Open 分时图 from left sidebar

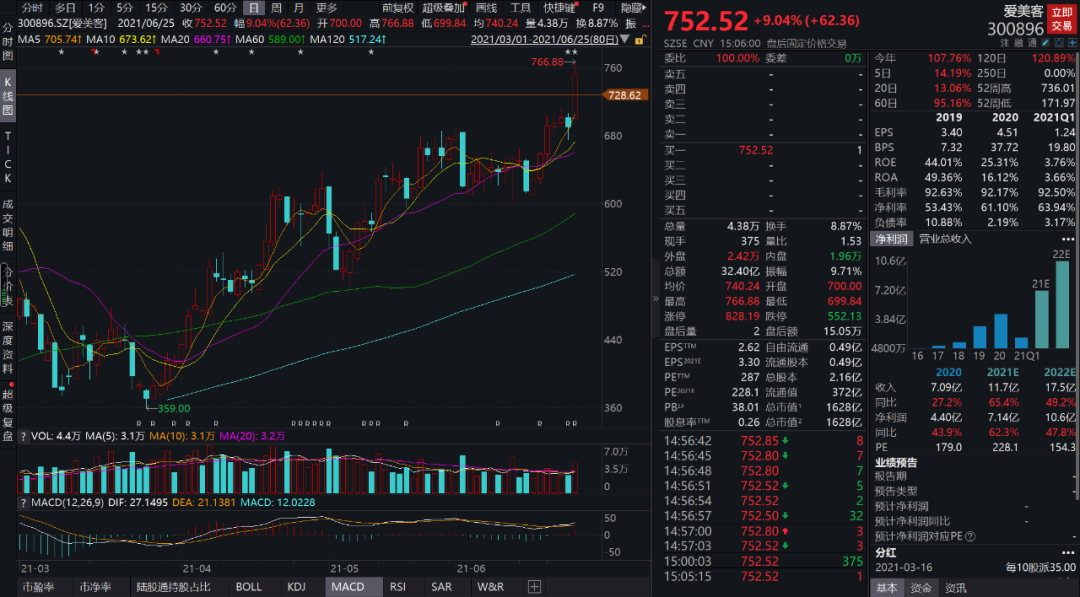click(x=8, y=42)
